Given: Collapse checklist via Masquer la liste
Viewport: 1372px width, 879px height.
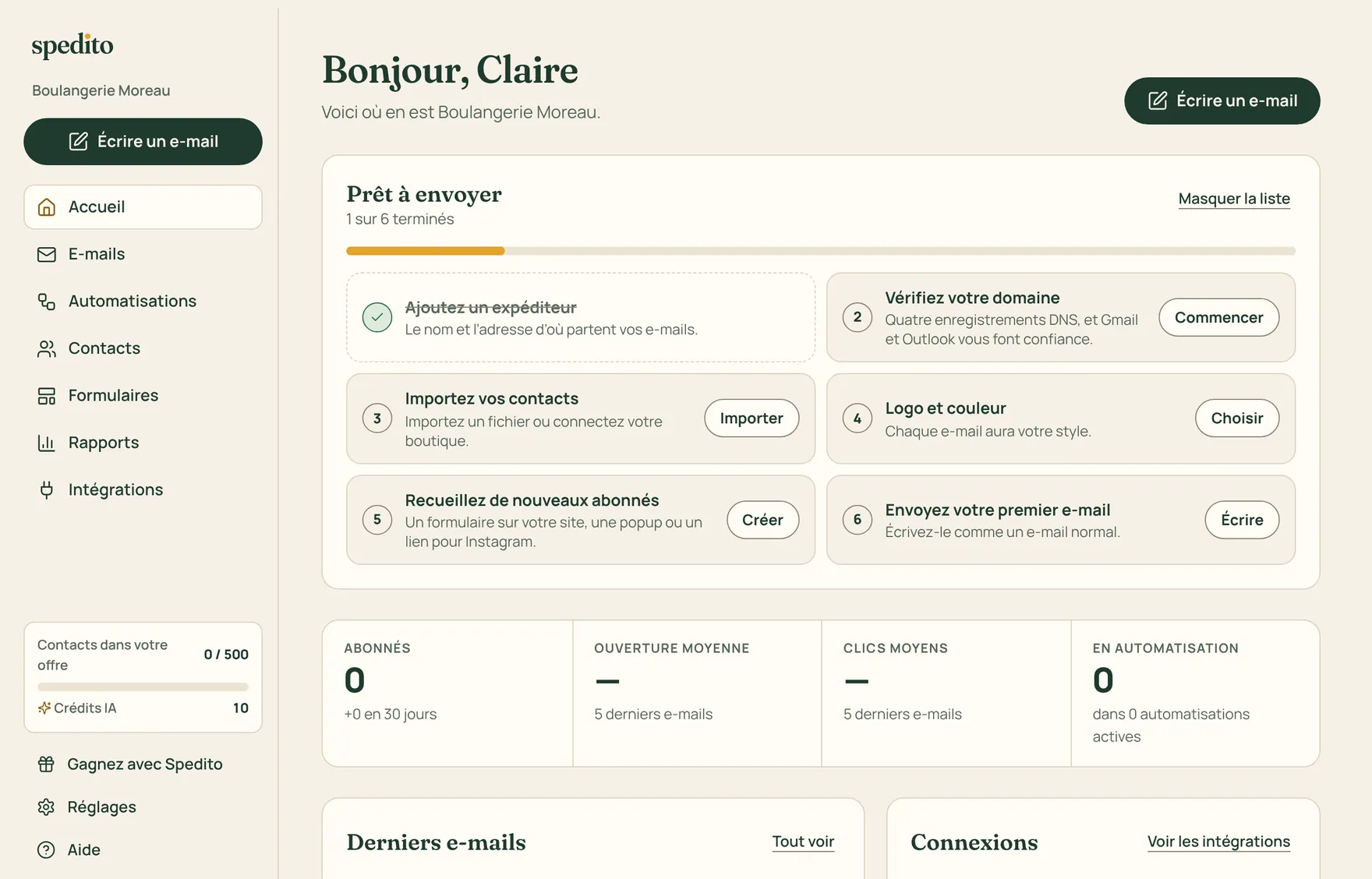Looking at the screenshot, I should click(x=1234, y=199).
